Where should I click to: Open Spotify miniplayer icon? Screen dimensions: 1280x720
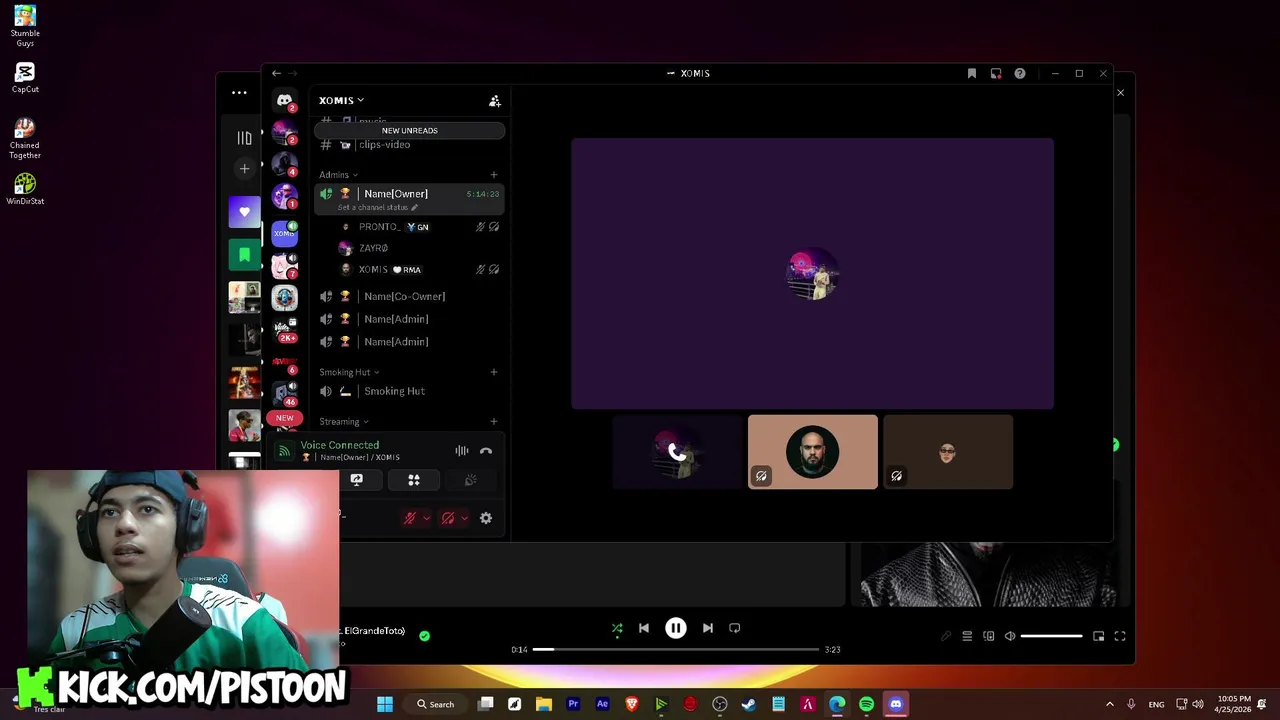point(1098,636)
